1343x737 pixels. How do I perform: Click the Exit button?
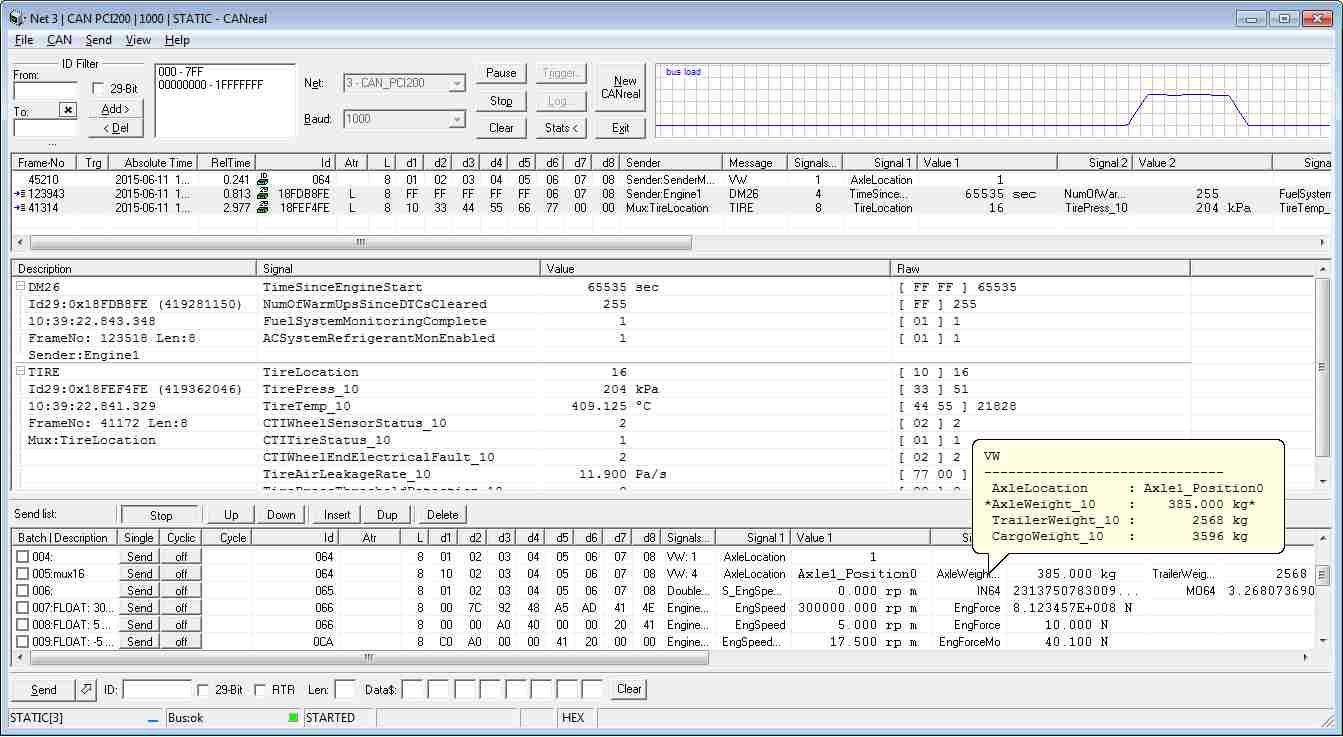point(621,128)
